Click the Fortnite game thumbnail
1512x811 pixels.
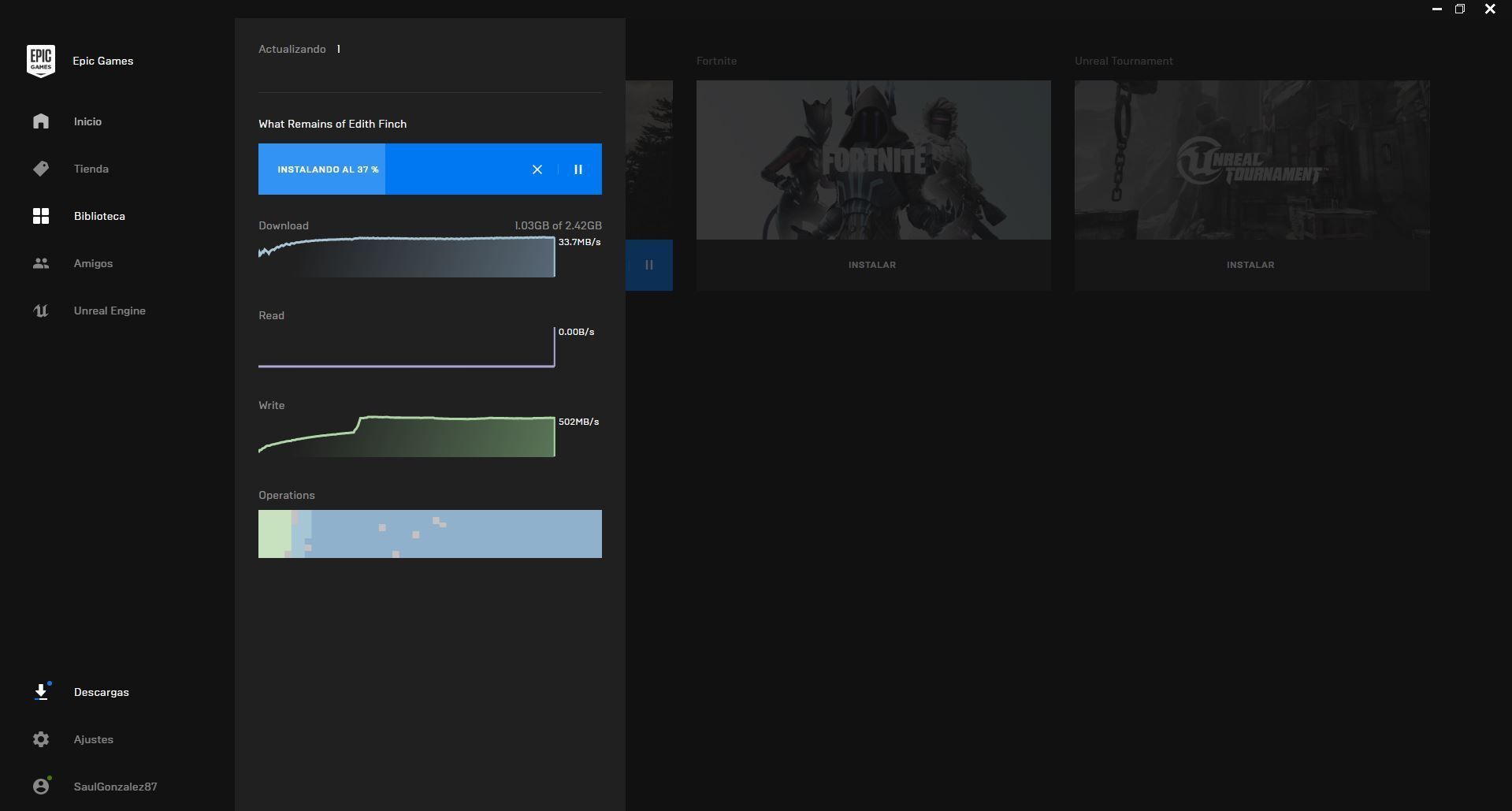tap(873, 160)
